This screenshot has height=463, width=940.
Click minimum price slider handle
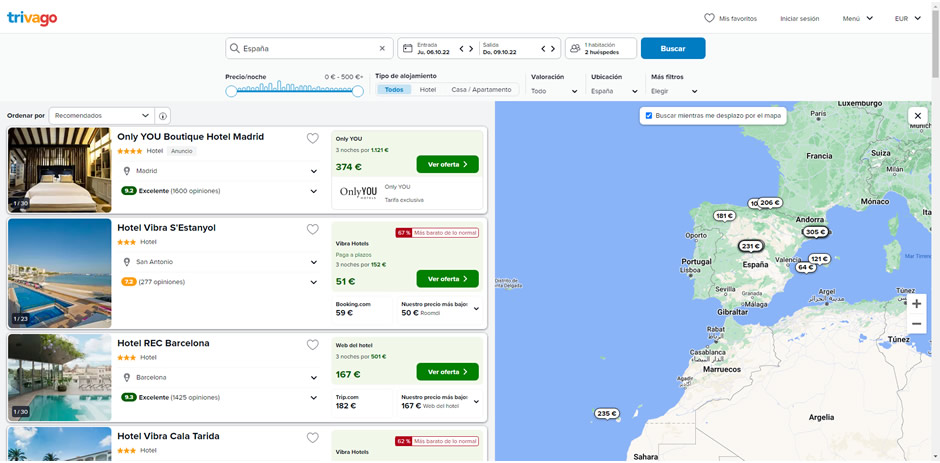pos(231,91)
